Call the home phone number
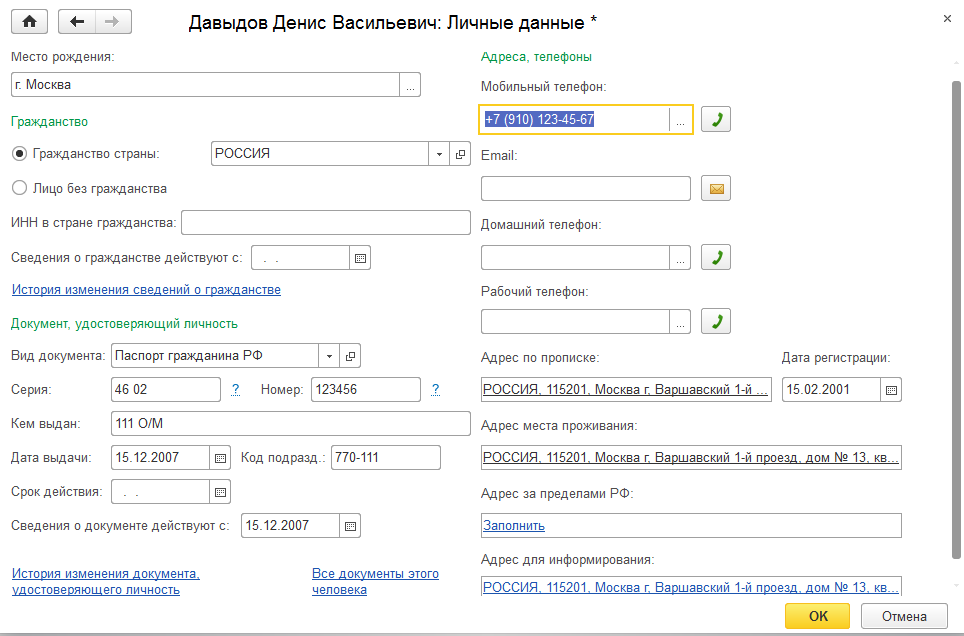 (716, 258)
